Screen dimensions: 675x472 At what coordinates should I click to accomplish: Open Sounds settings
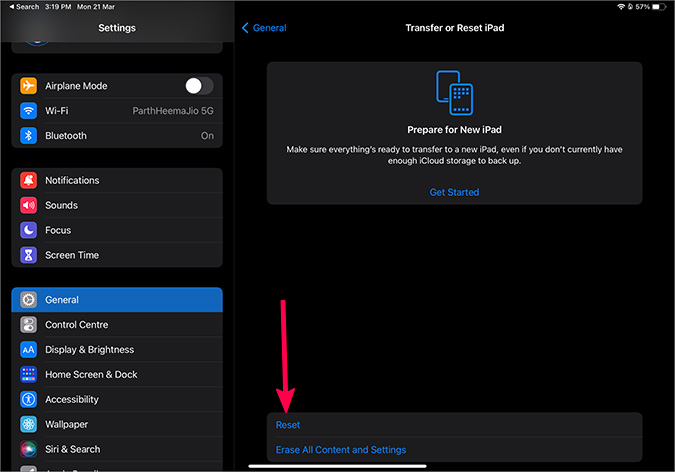pyautogui.click(x=117, y=205)
